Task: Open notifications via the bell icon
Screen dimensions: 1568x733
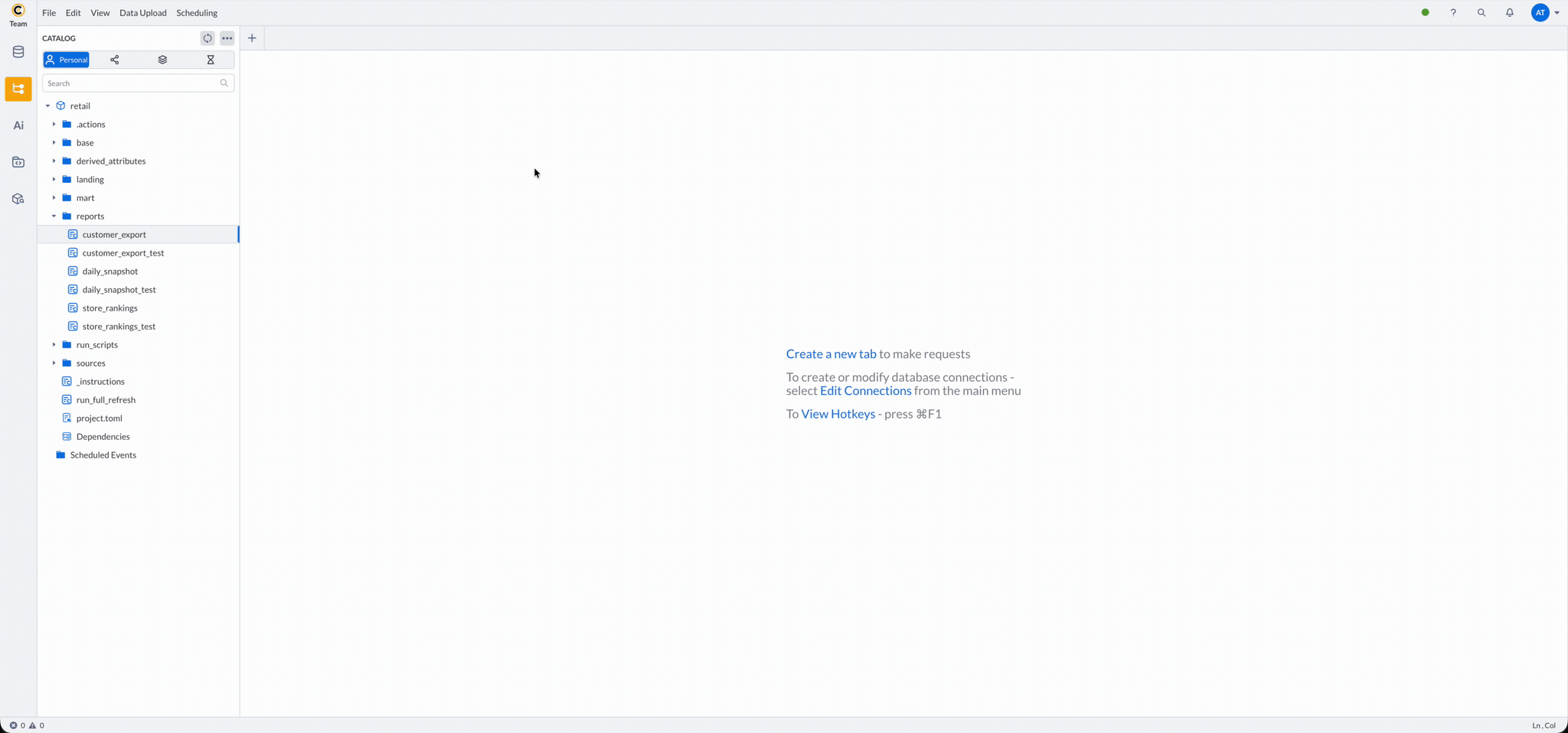Action: [1509, 13]
